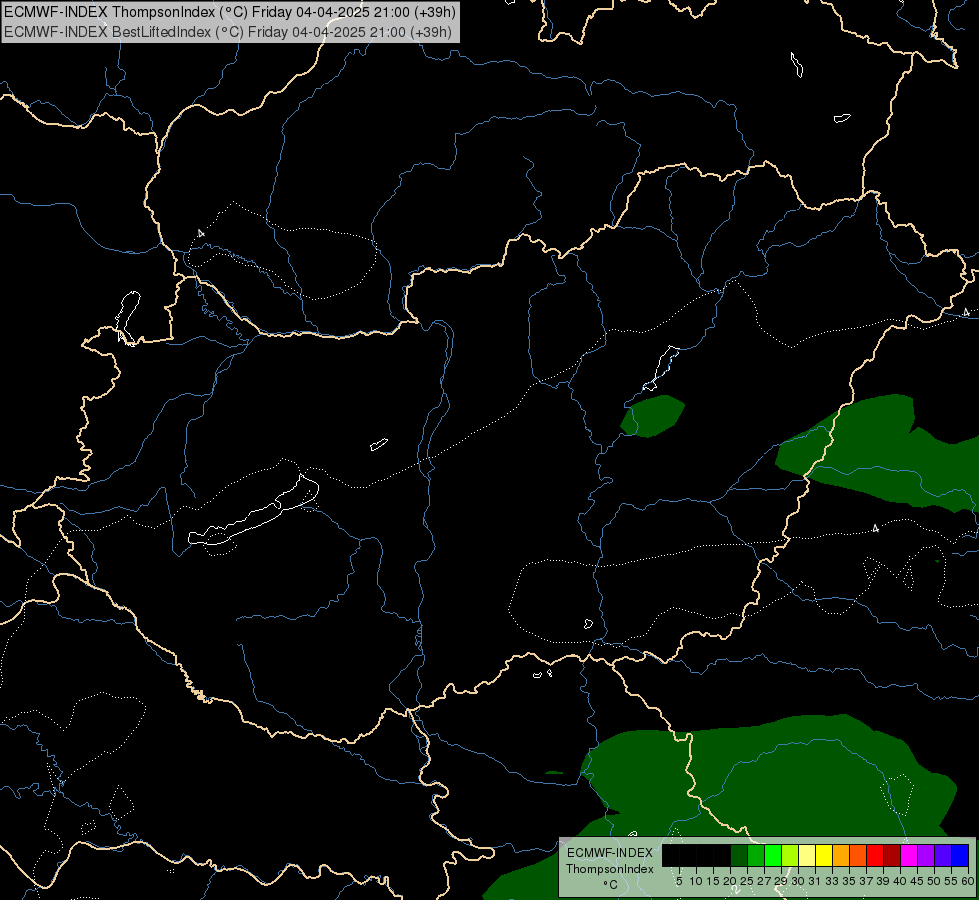
Task: Pick the bright red 37–39 legend swatch
Action: coord(875,855)
